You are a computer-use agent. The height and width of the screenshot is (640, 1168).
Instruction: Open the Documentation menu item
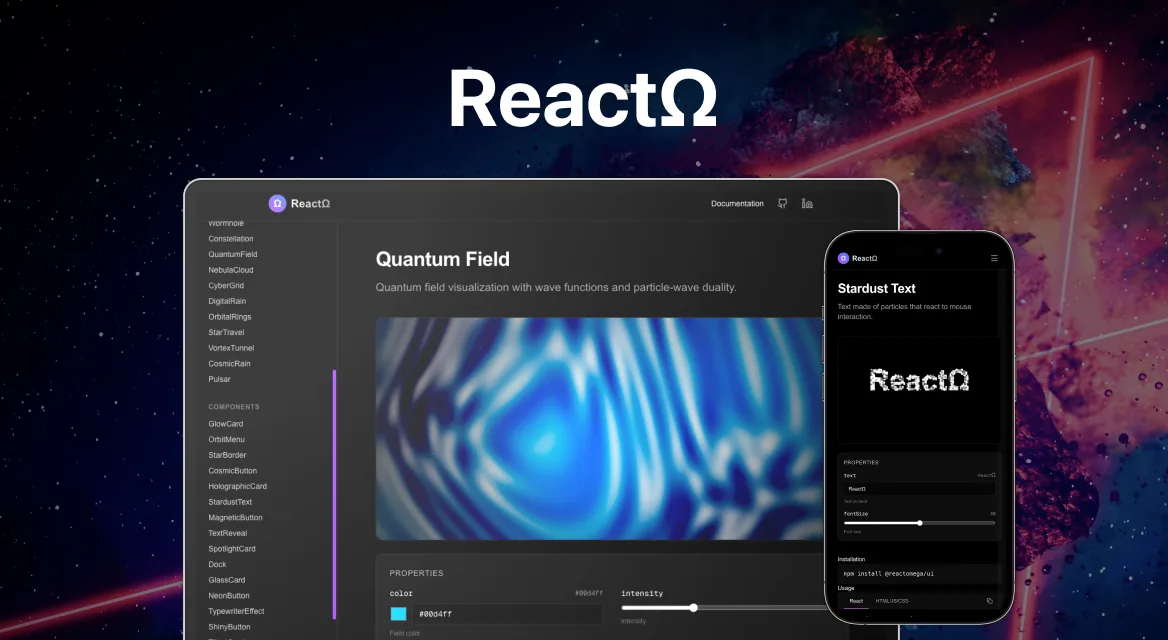coord(737,203)
